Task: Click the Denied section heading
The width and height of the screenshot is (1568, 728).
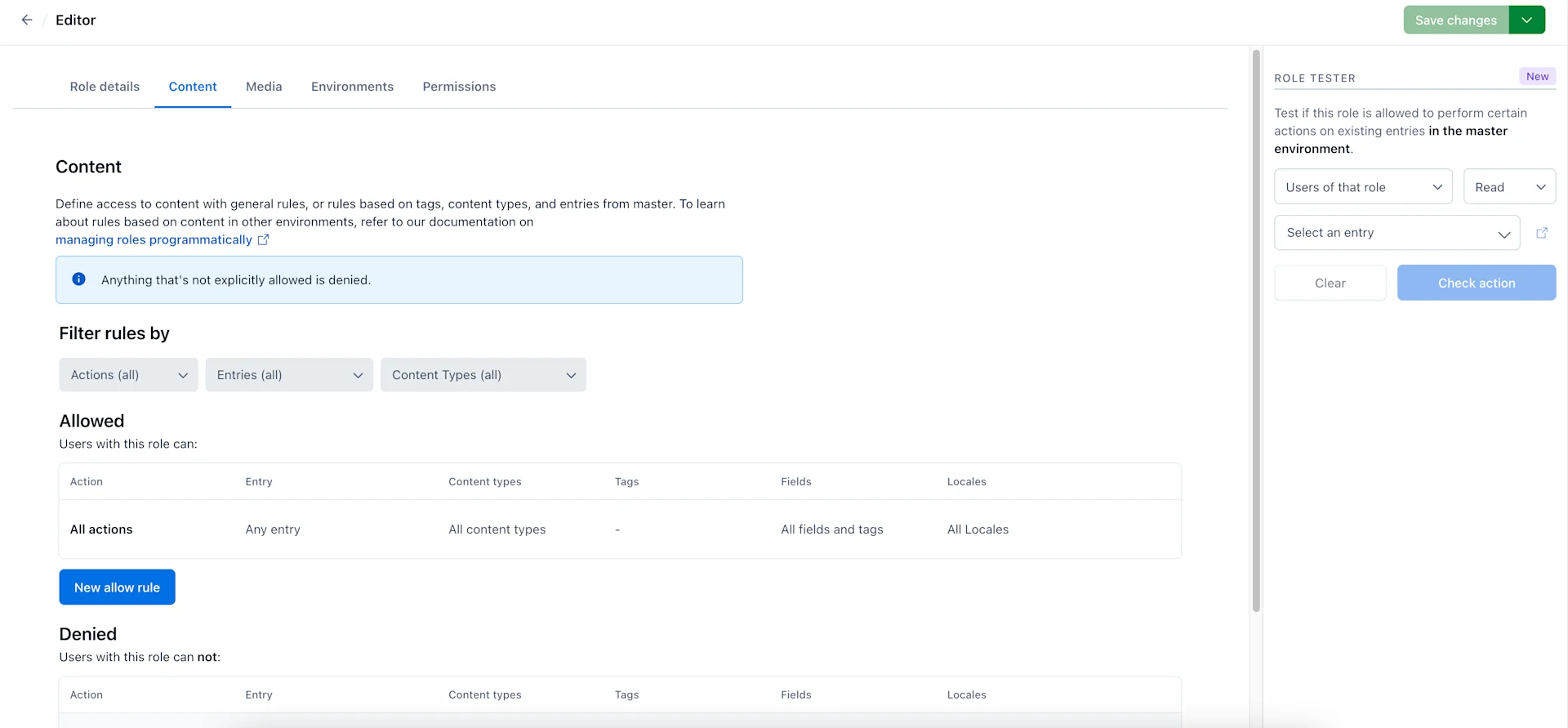Action: (88, 634)
